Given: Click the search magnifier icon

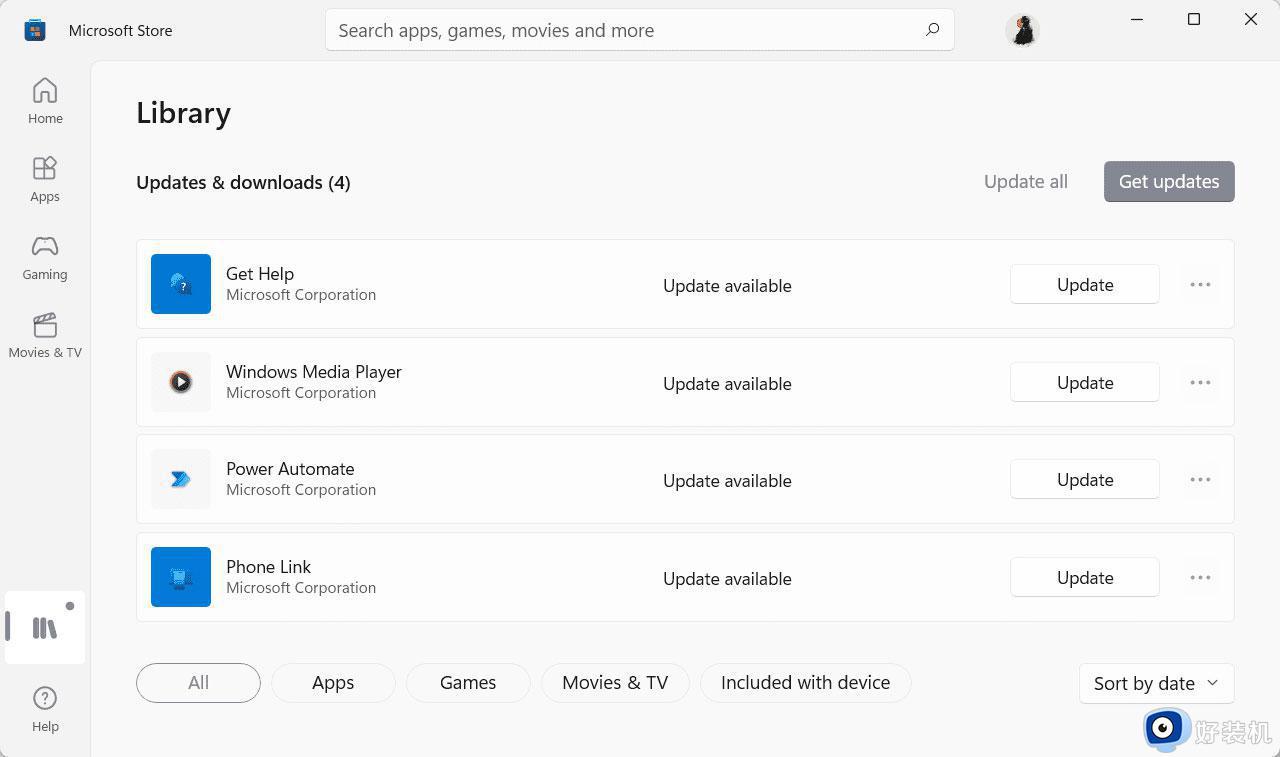Looking at the screenshot, I should [932, 30].
